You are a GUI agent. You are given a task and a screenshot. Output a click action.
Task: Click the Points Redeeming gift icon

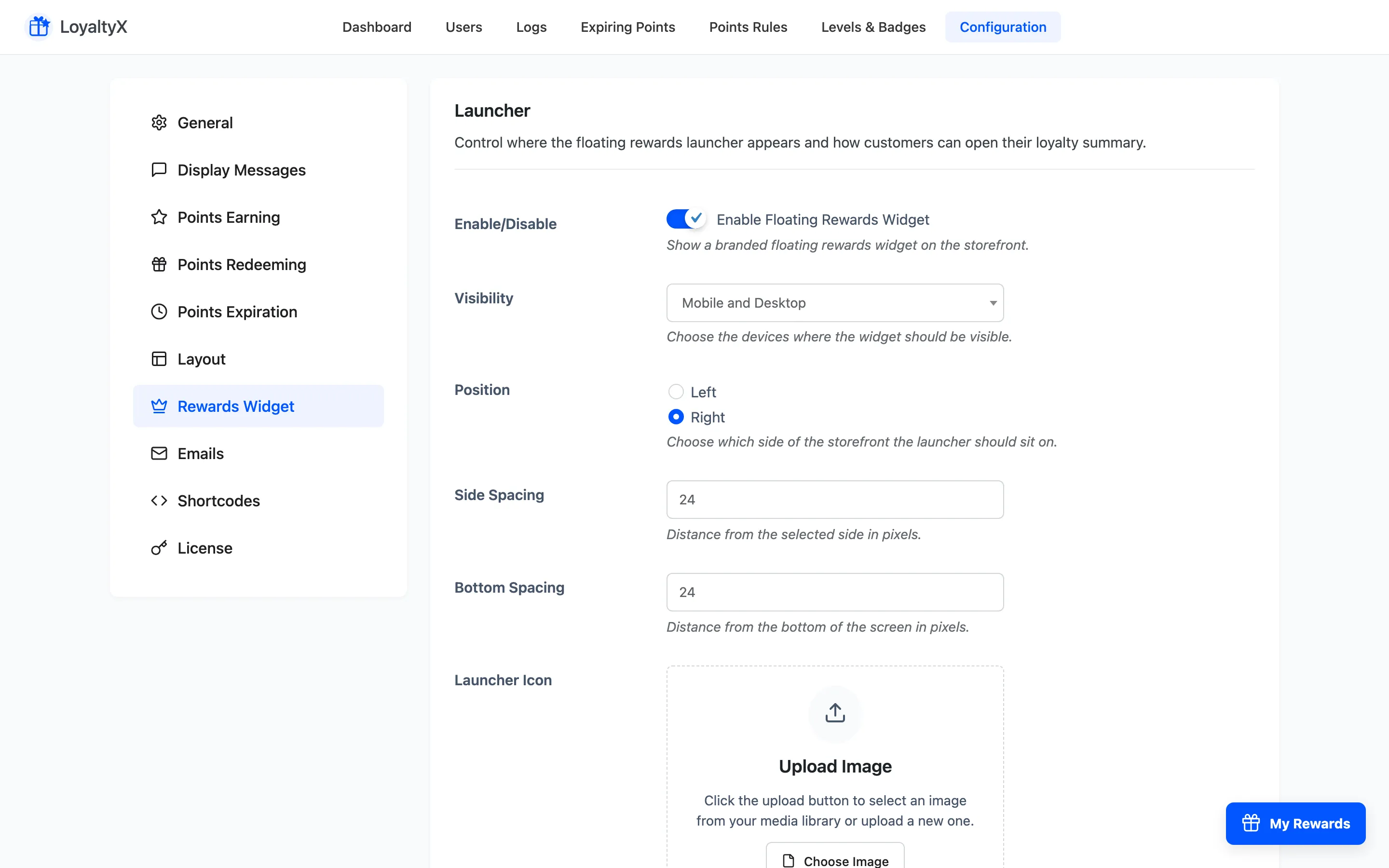(159, 265)
